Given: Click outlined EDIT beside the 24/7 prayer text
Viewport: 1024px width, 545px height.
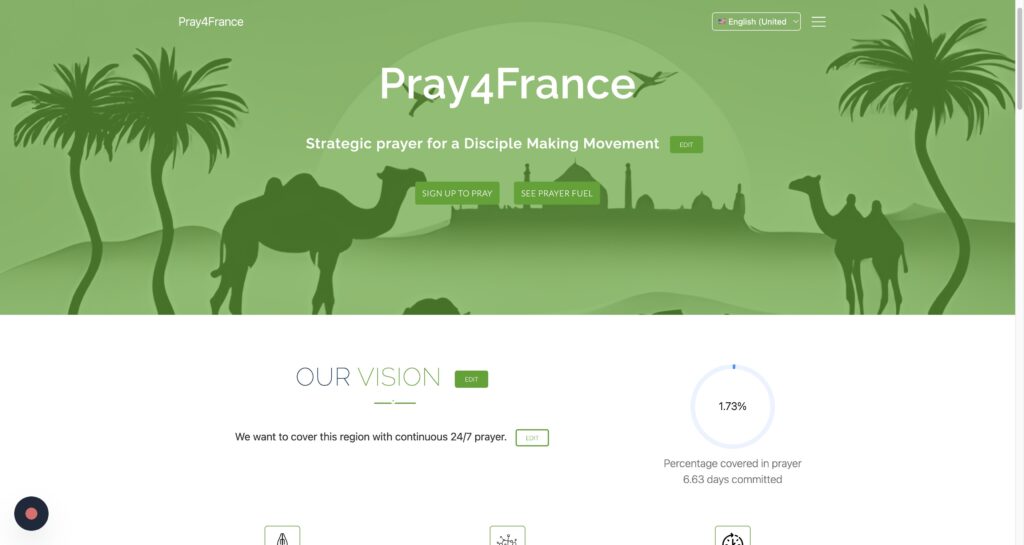Looking at the screenshot, I should click(532, 438).
